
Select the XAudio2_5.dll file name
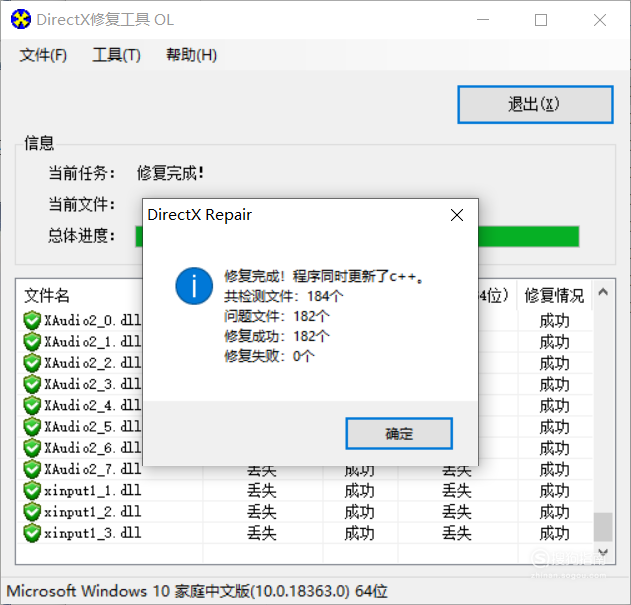93,427
